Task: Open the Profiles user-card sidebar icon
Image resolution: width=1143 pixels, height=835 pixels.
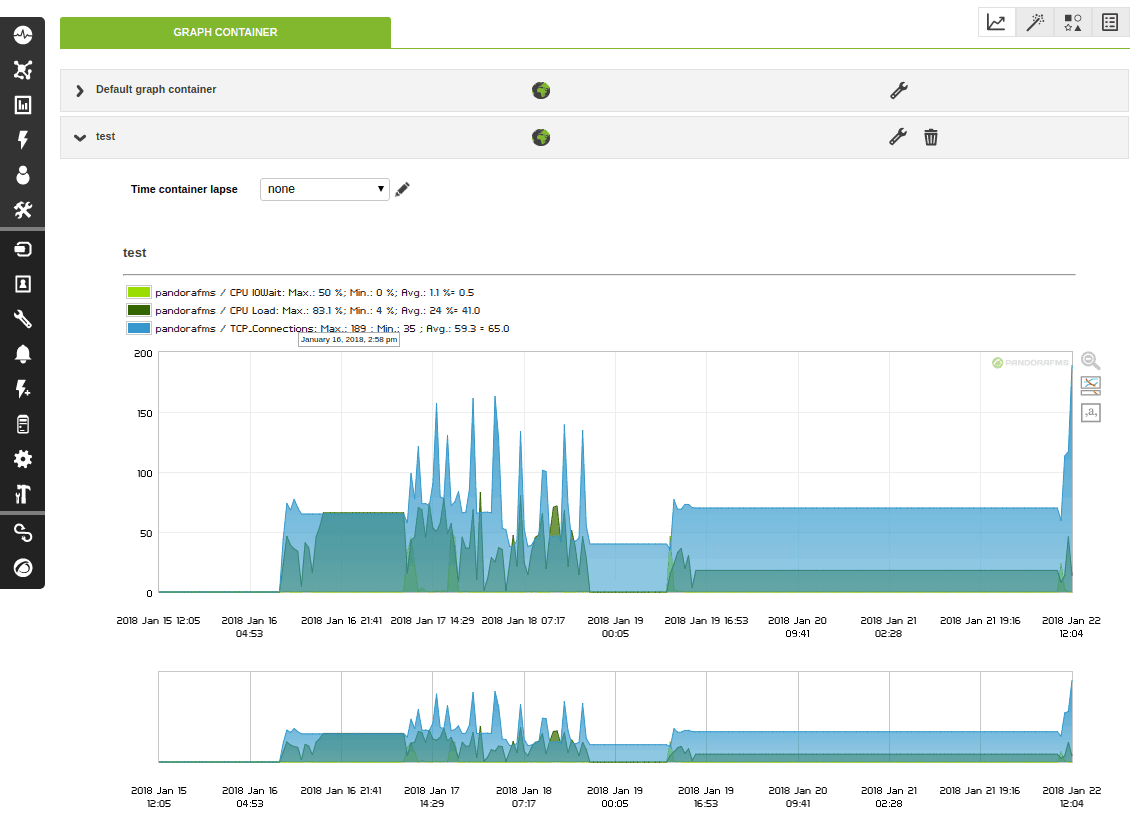Action: [23, 284]
